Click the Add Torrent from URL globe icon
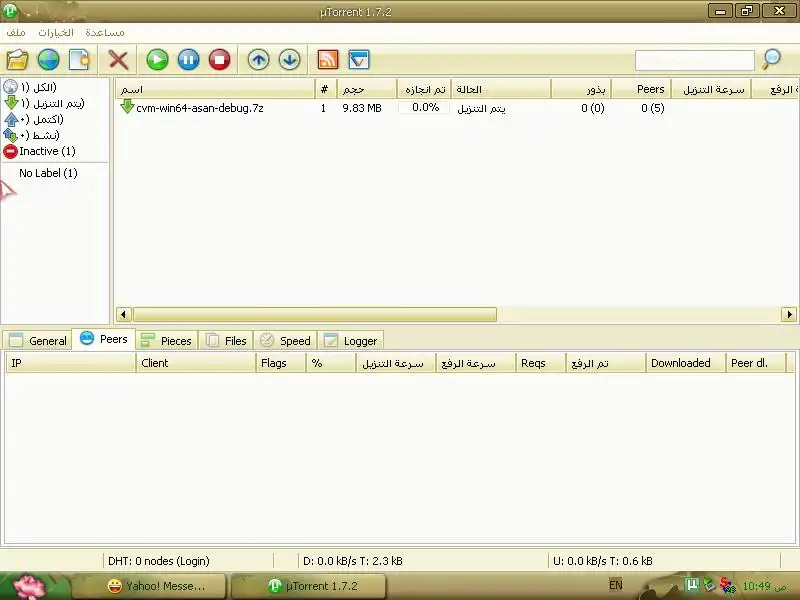The height and width of the screenshot is (600, 800). 48,60
